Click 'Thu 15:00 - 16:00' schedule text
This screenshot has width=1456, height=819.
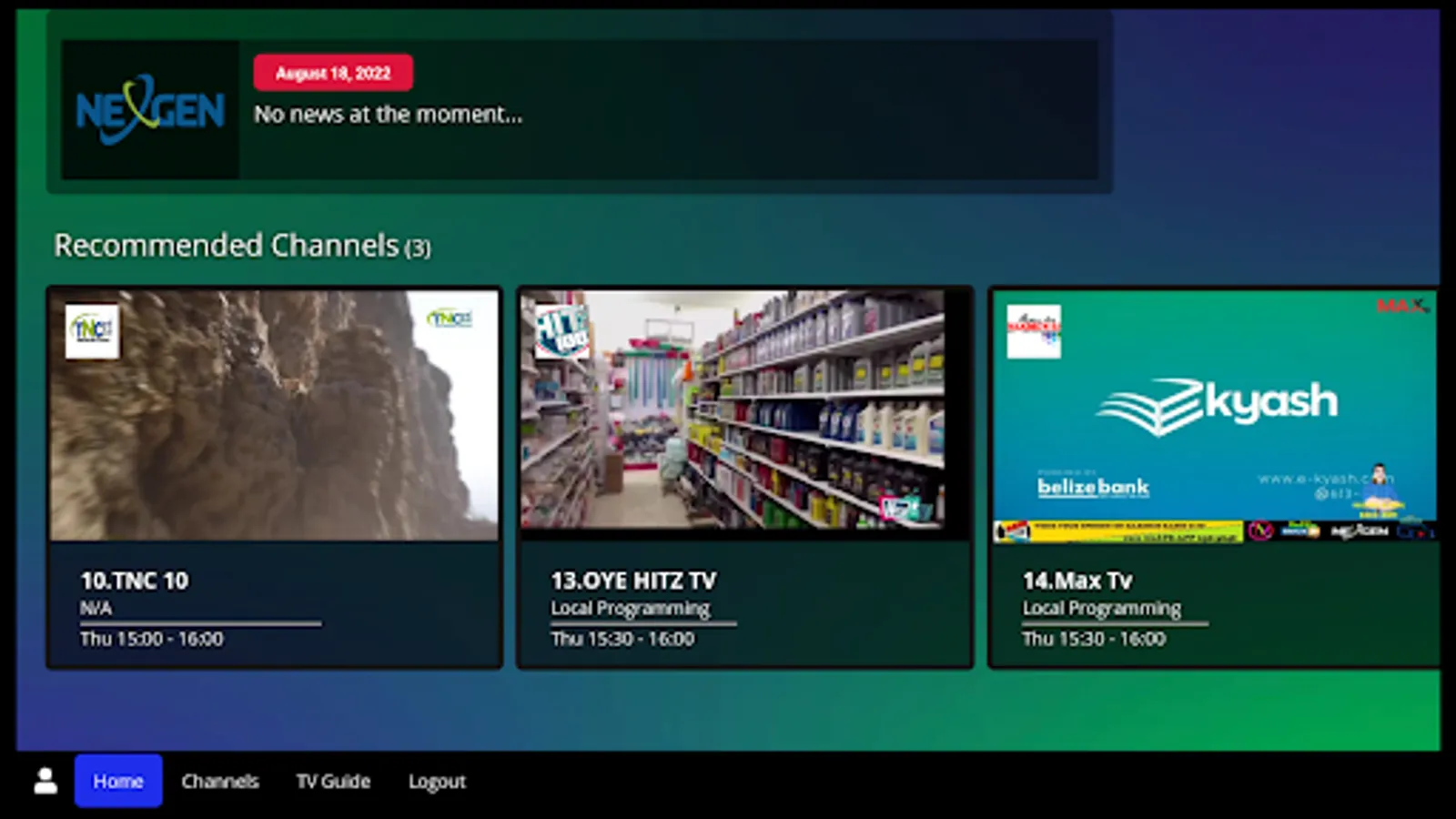click(x=151, y=639)
